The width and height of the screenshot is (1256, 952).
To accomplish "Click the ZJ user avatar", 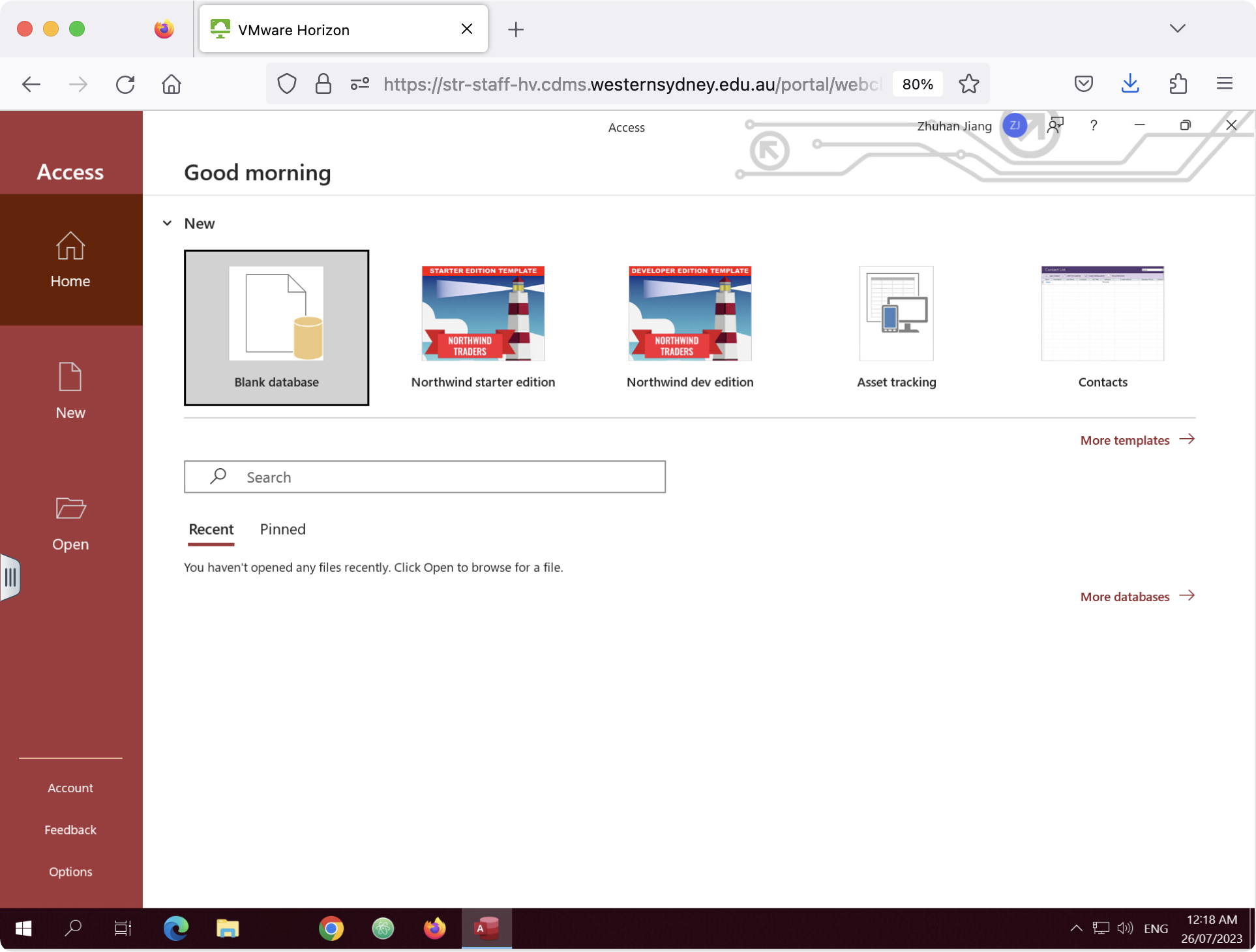I will coord(1015,125).
